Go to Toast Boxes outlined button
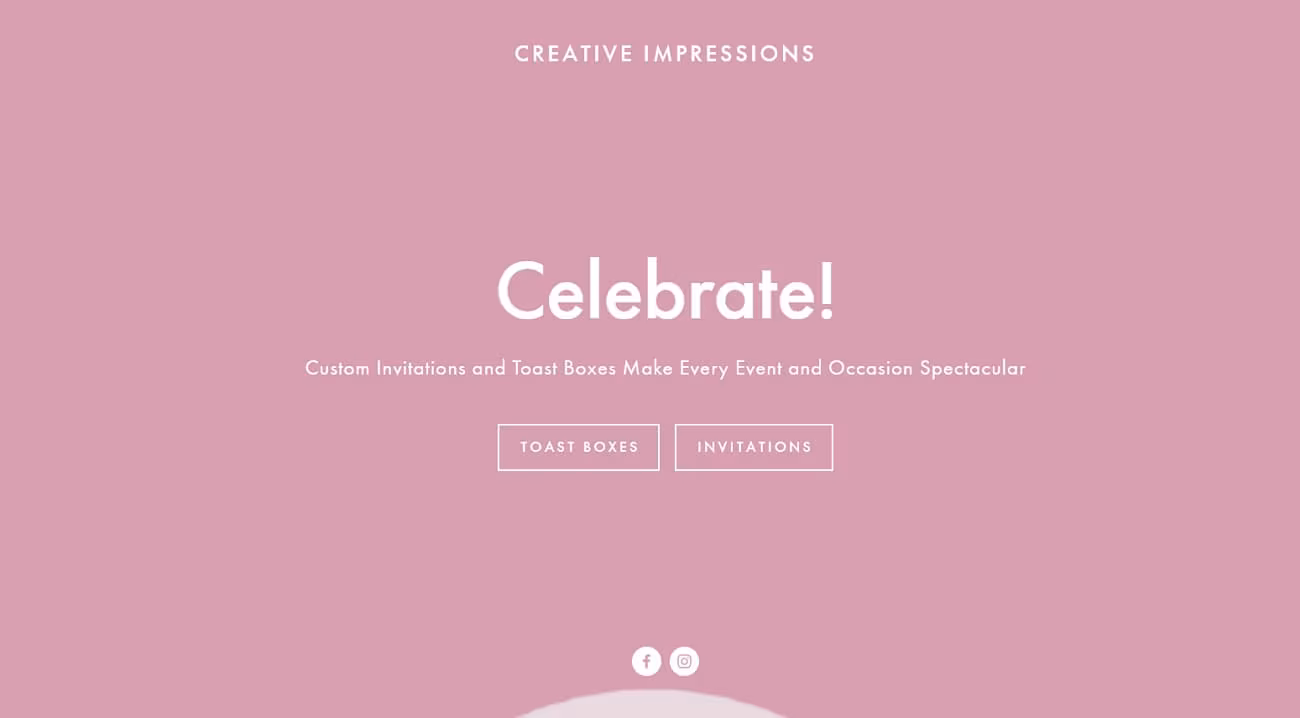Image resolution: width=1300 pixels, height=718 pixels. [578, 447]
